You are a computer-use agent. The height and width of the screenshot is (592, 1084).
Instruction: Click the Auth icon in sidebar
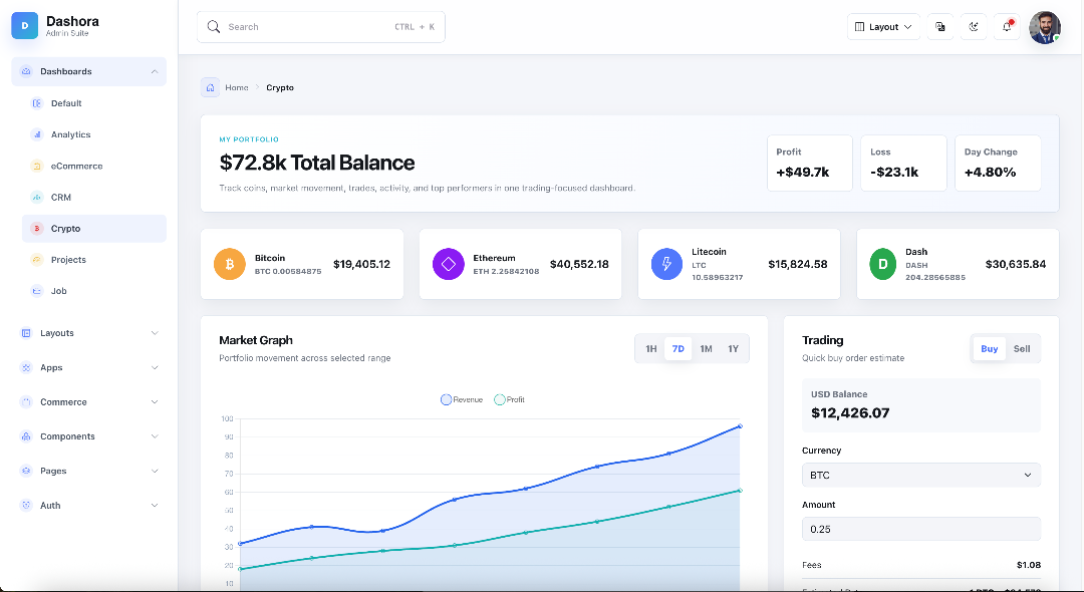pos(26,506)
